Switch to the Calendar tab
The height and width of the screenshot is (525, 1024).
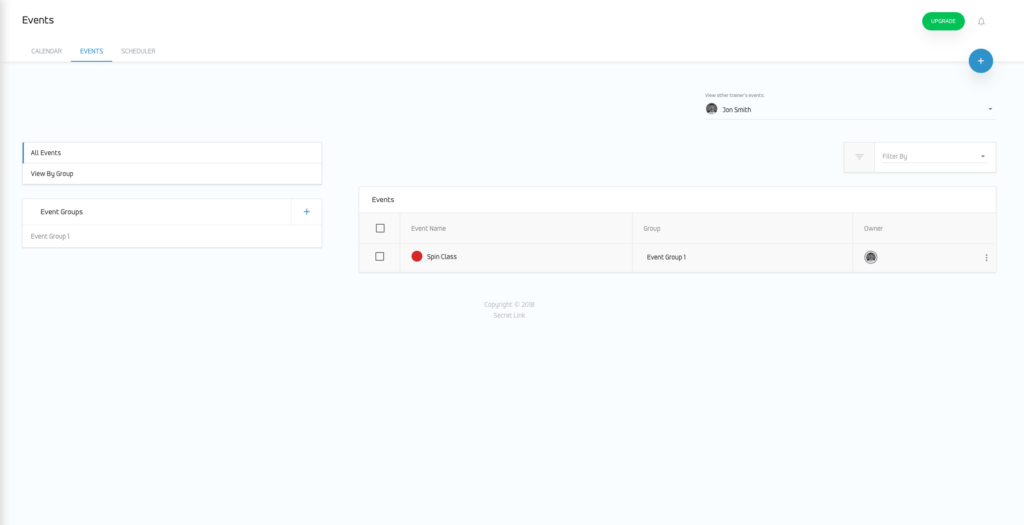coord(46,51)
